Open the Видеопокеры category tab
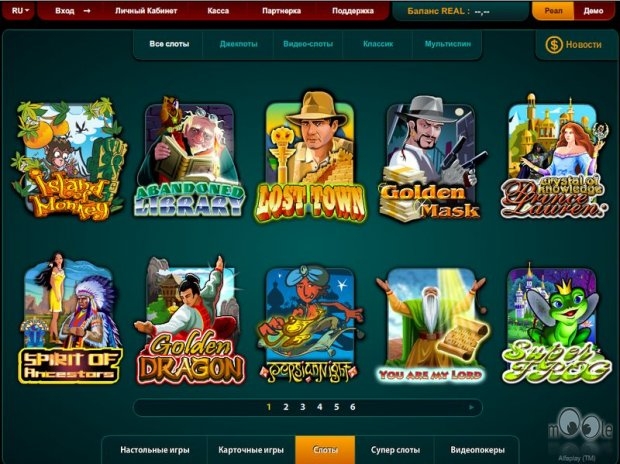The height and width of the screenshot is (464, 620). (477, 450)
